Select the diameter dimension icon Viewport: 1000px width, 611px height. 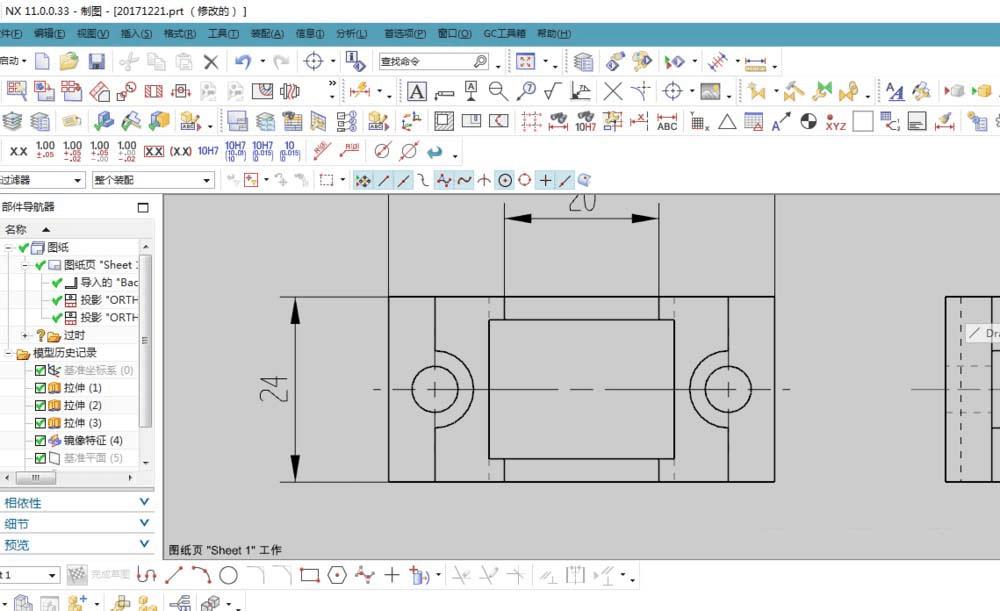pos(382,151)
